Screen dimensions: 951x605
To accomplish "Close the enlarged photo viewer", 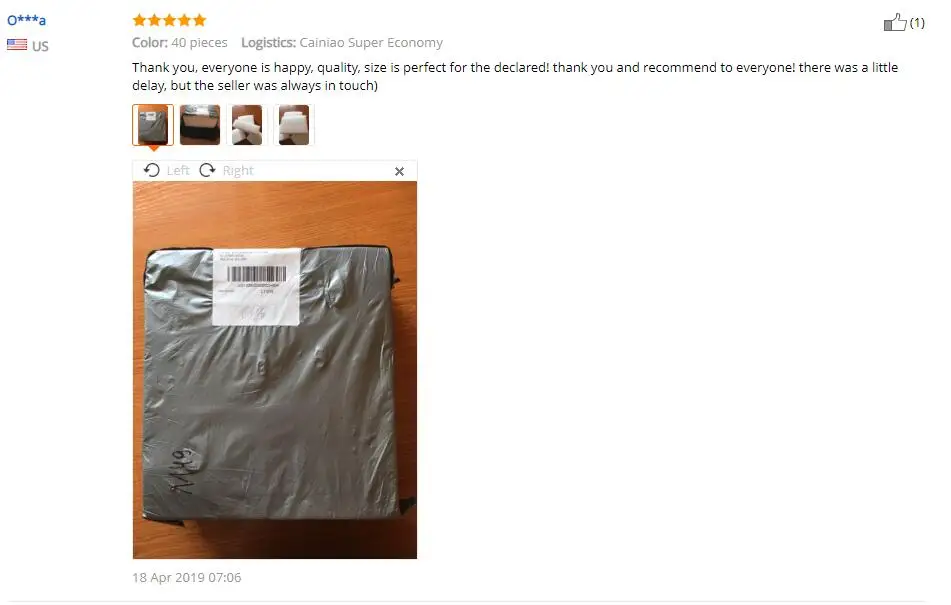I will pos(399,172).
